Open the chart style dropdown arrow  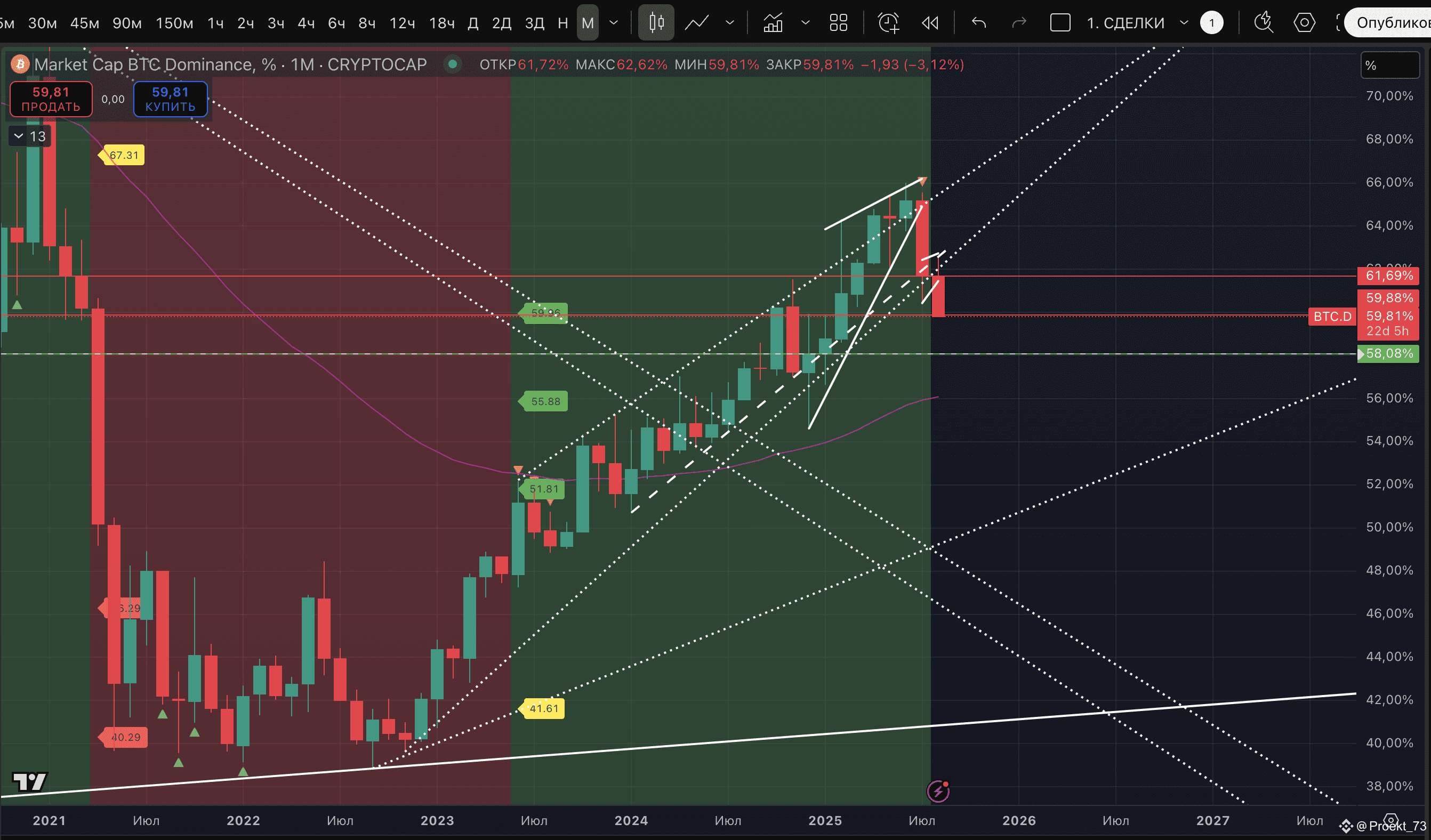click(730, 23)
